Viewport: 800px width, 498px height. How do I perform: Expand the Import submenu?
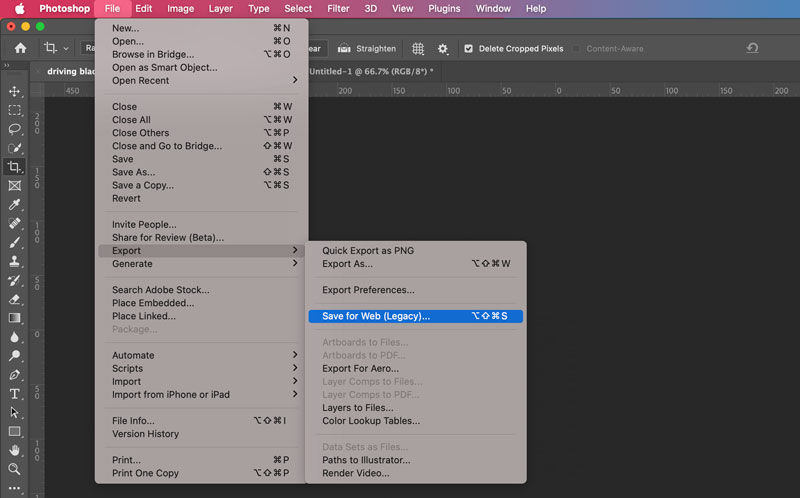click(x=202, y=381)
